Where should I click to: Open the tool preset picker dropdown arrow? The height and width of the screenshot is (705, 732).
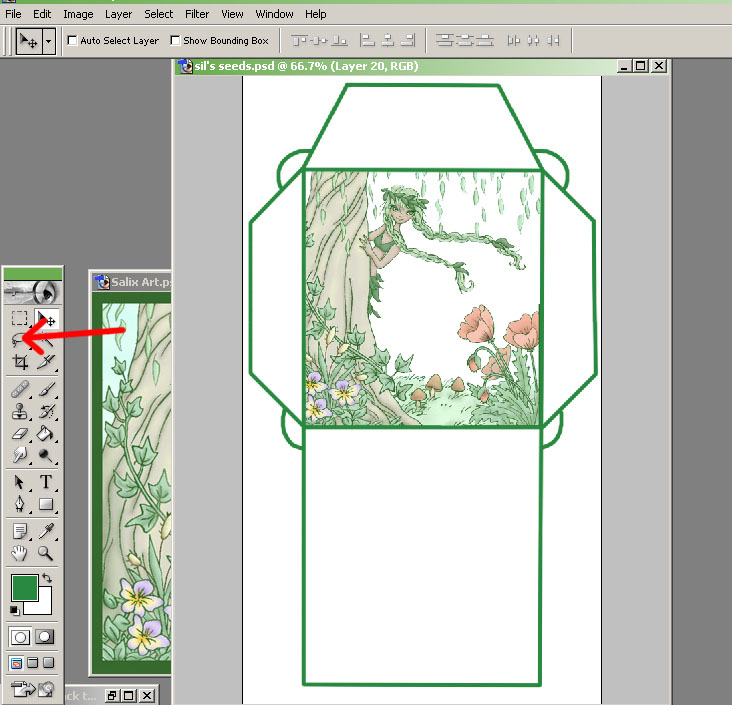click(x=49, y=41)
